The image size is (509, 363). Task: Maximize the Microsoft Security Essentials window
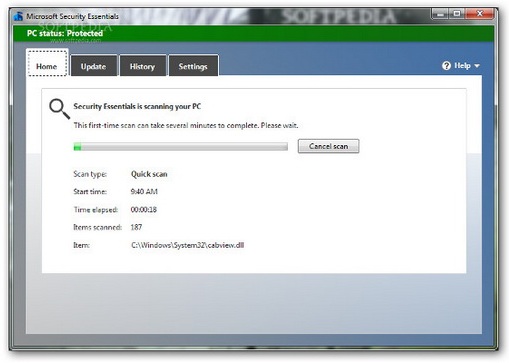(457, 14)
